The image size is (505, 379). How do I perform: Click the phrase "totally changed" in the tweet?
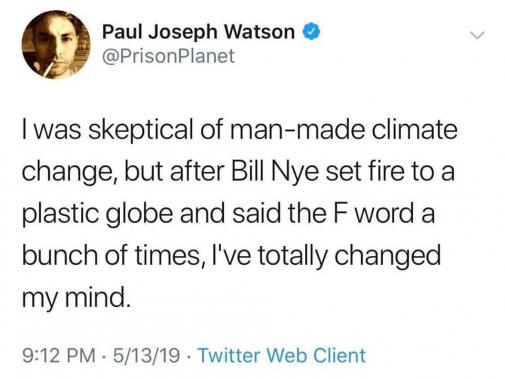(x=350, y=256)
